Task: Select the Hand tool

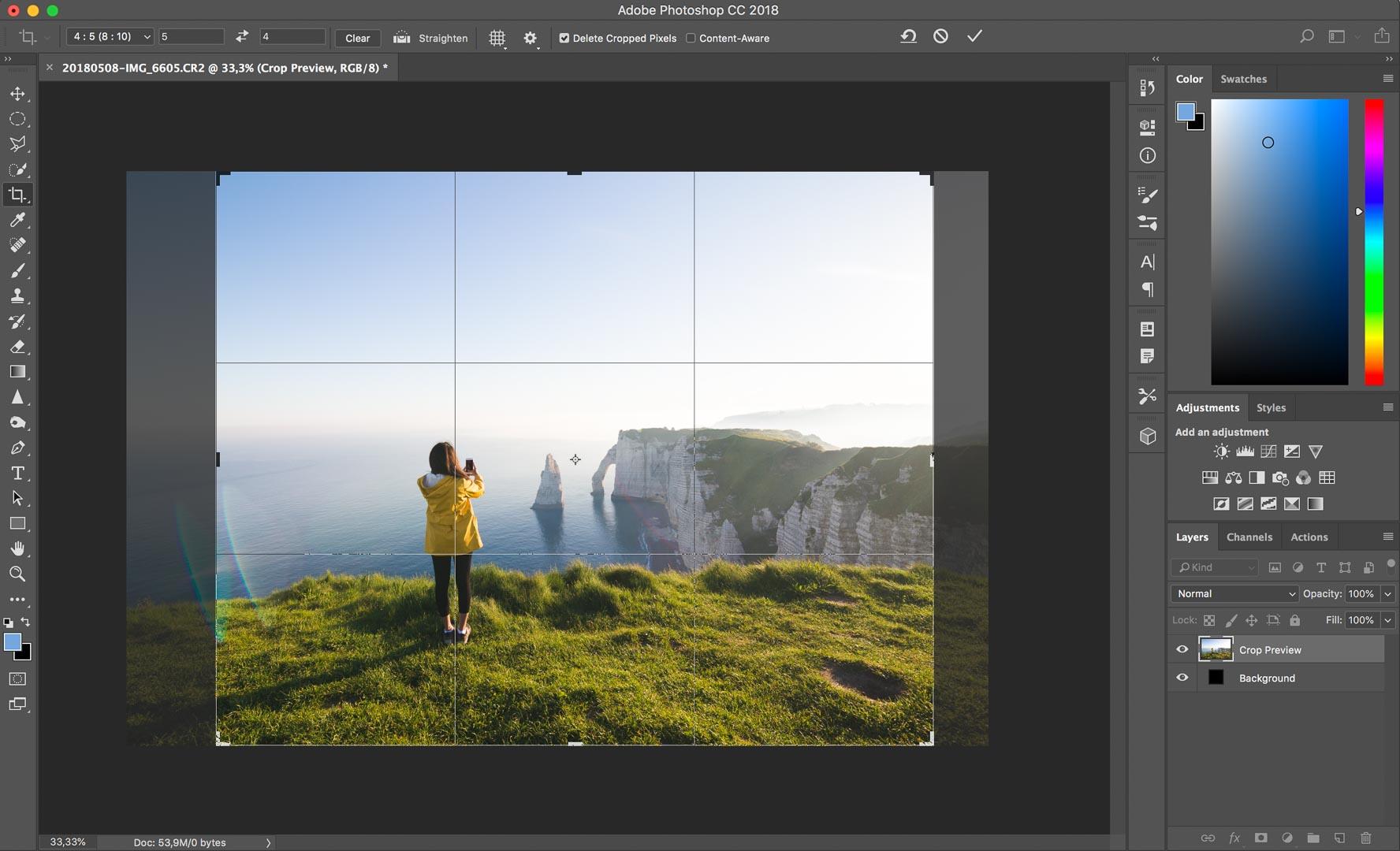Action: click(17, 548)
